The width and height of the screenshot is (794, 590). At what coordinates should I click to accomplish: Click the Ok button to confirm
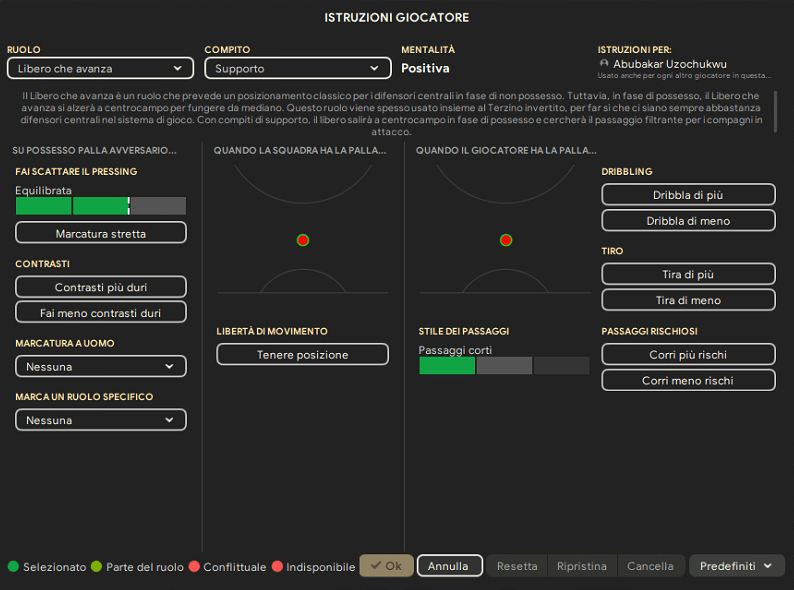[386, 566]
